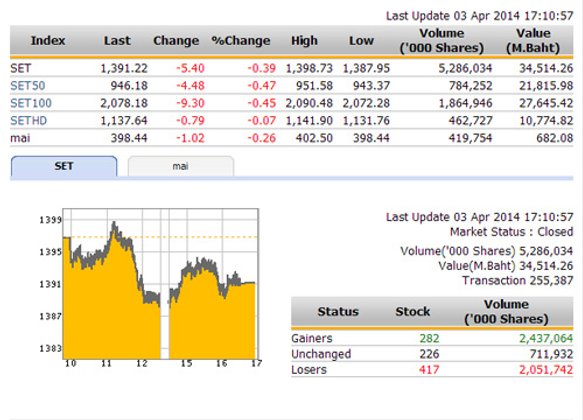Select SET100 value 27,645.42
Viewport: 583px width, 420px height.
click(x=546, y=103)
